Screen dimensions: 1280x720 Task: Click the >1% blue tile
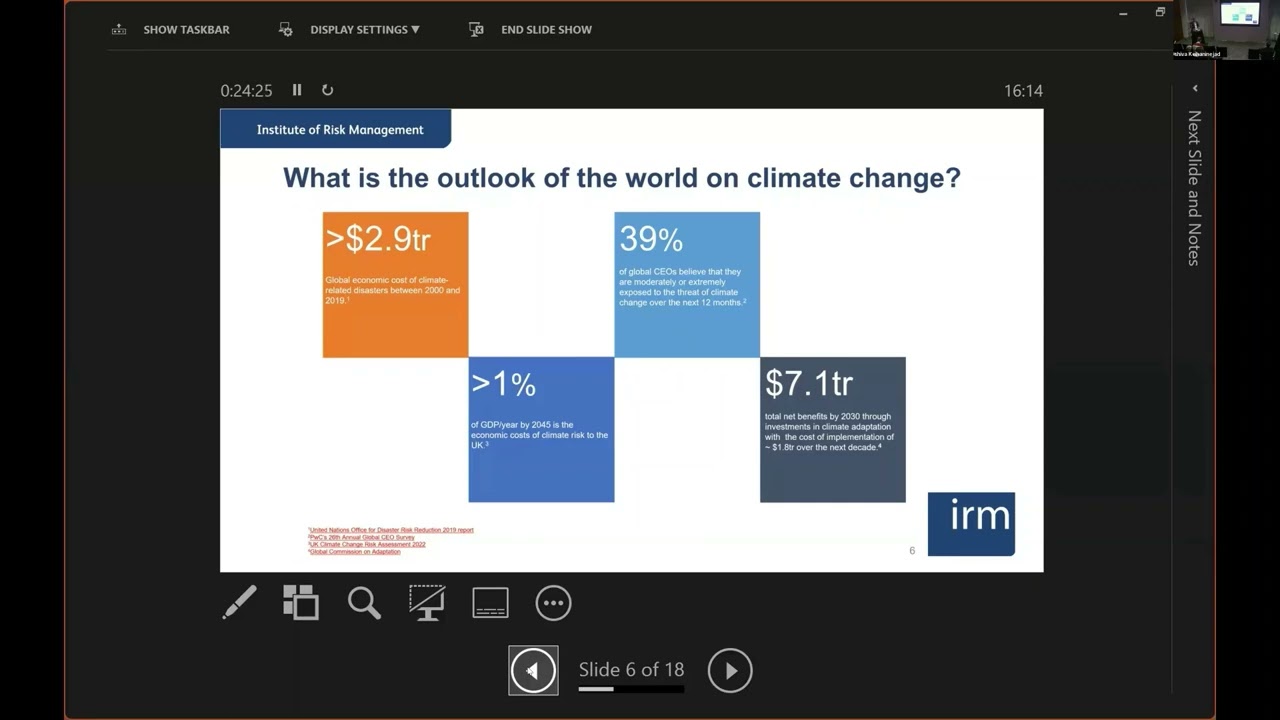[x=541, y=429]
